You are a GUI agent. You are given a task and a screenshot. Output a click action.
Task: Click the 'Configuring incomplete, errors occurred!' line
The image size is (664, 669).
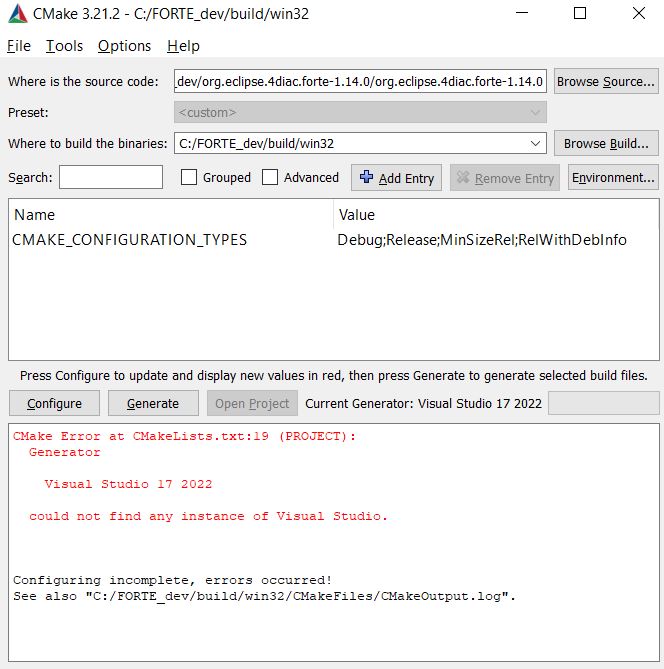(x=172, y=580)
